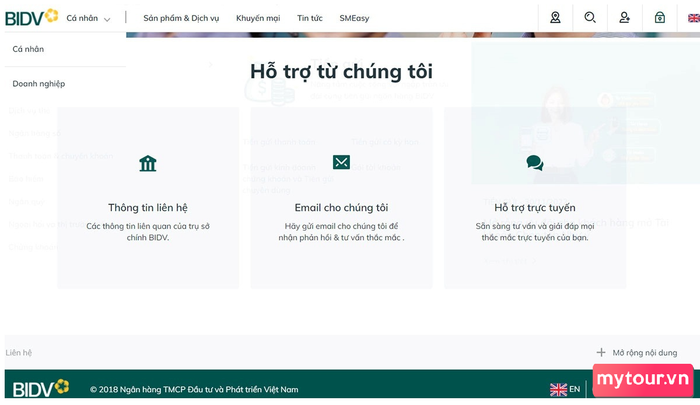This screenshot has height=405, width=700.
Task: Click the user login icon
Action: pyautogui.click(x=624, y=17)
